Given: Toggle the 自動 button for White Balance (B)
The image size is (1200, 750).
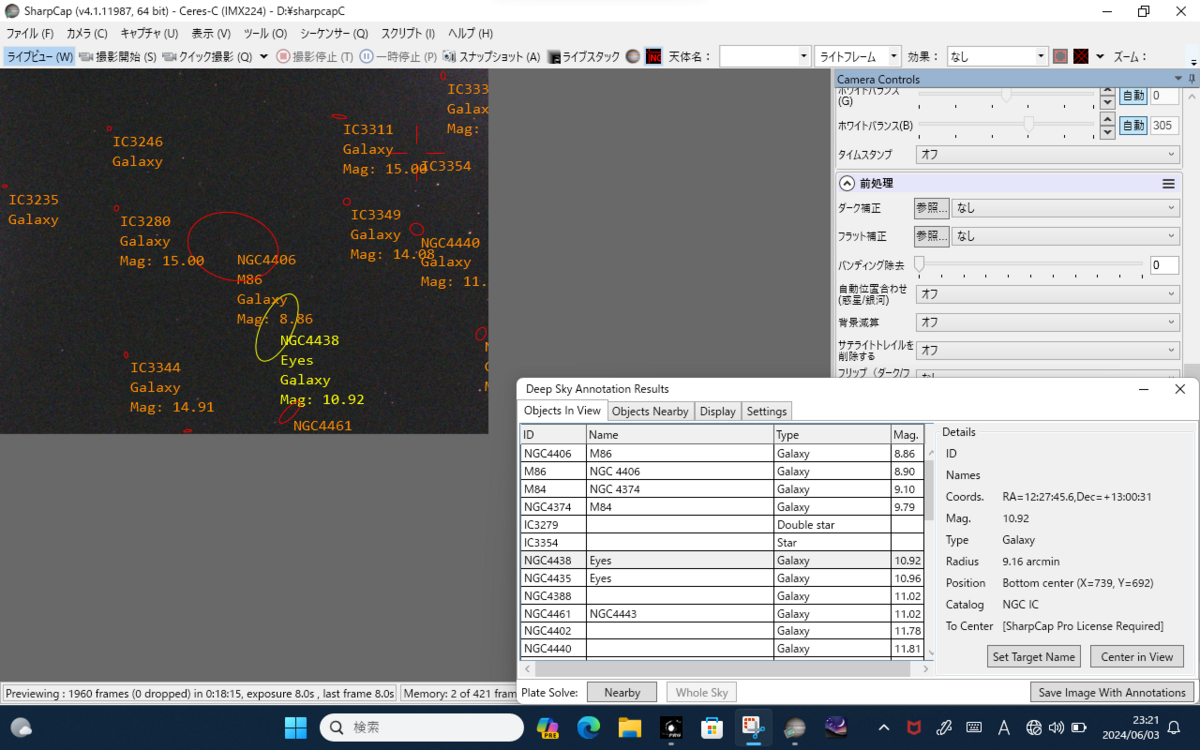Looking at the screenshot, I should tap(1132, 125).
